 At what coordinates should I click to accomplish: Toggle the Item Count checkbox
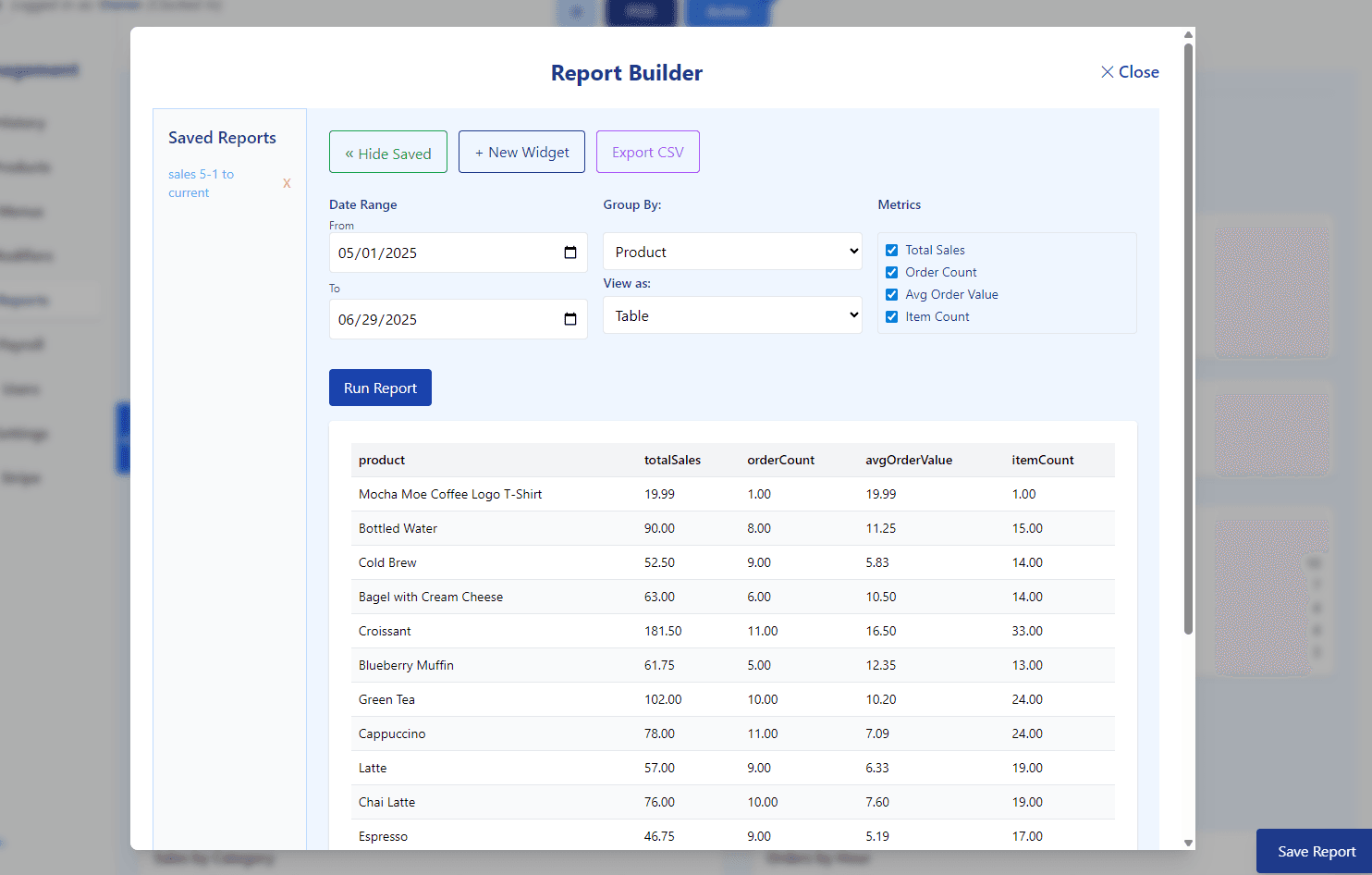pyautogui.click(x=892, y=317)
